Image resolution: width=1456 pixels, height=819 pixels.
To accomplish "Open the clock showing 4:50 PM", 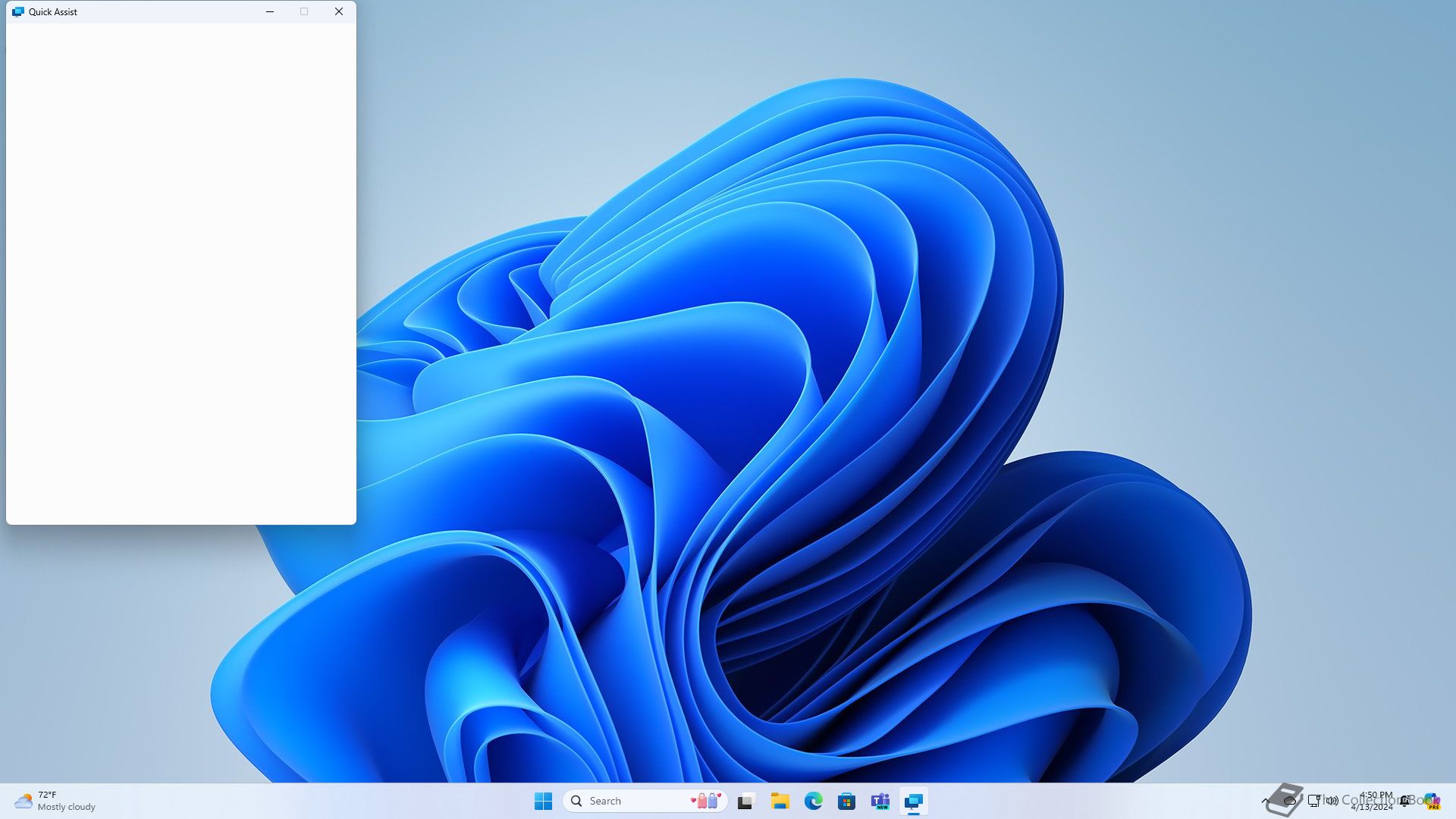I will pos(1373,801).
